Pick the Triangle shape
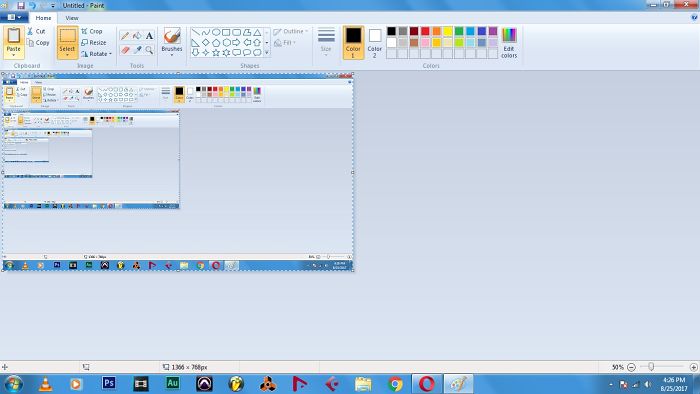The image size is (700, 394). point(258,32)
